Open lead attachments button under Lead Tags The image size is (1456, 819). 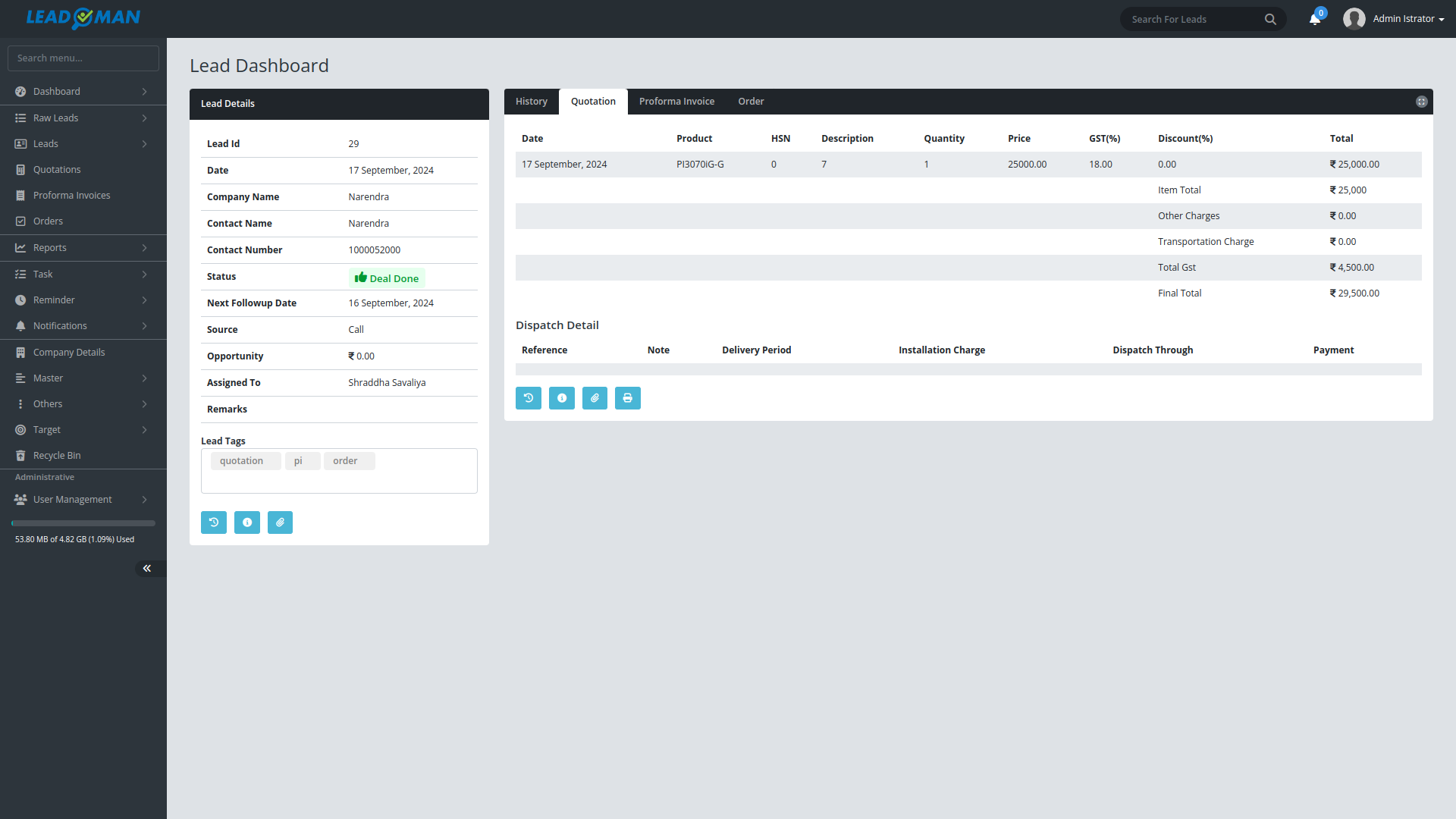(280, 522)
